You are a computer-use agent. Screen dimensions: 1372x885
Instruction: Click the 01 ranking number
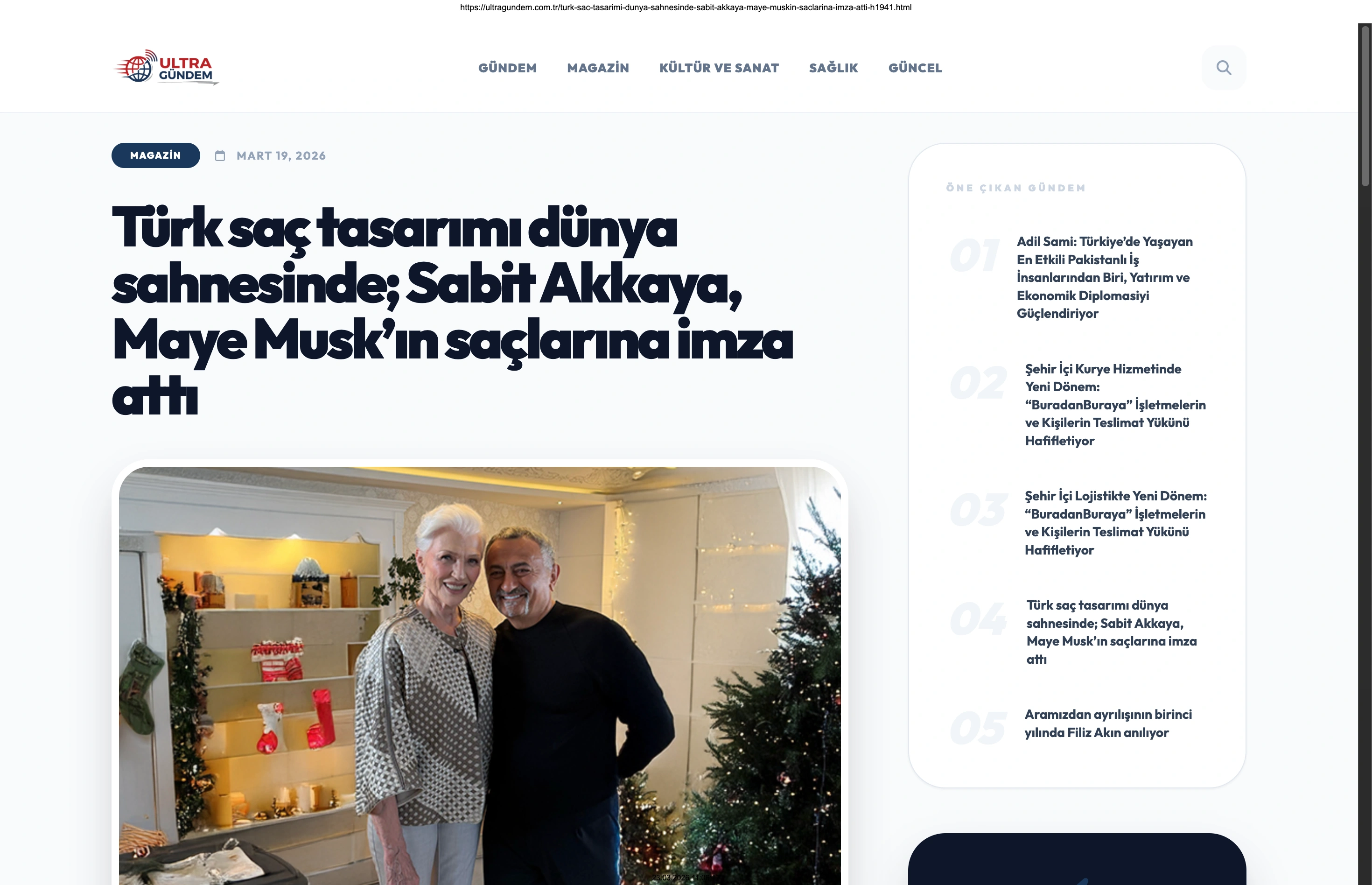point(974,256)
